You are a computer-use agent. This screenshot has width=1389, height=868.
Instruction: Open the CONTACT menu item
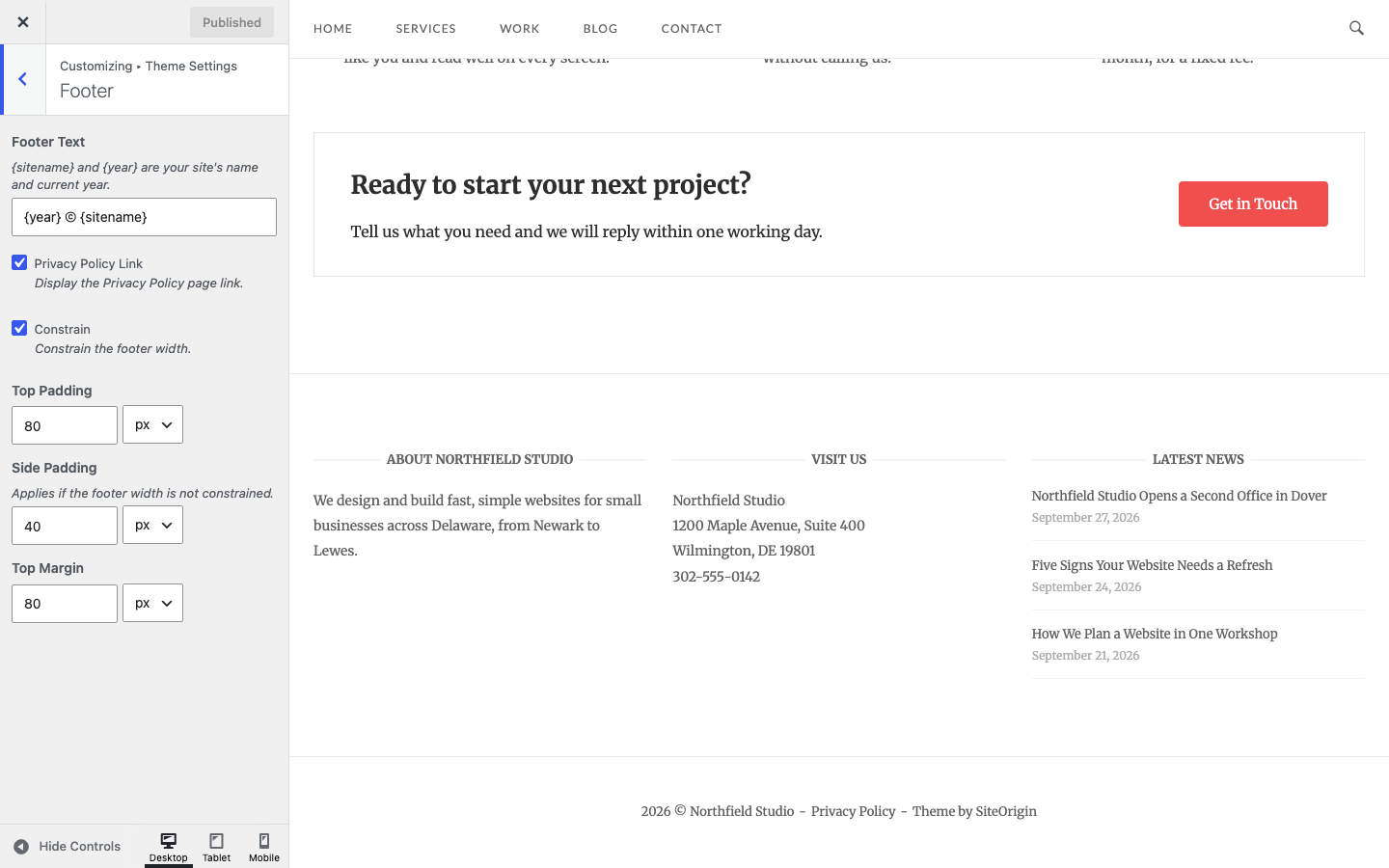click(692, 29)
